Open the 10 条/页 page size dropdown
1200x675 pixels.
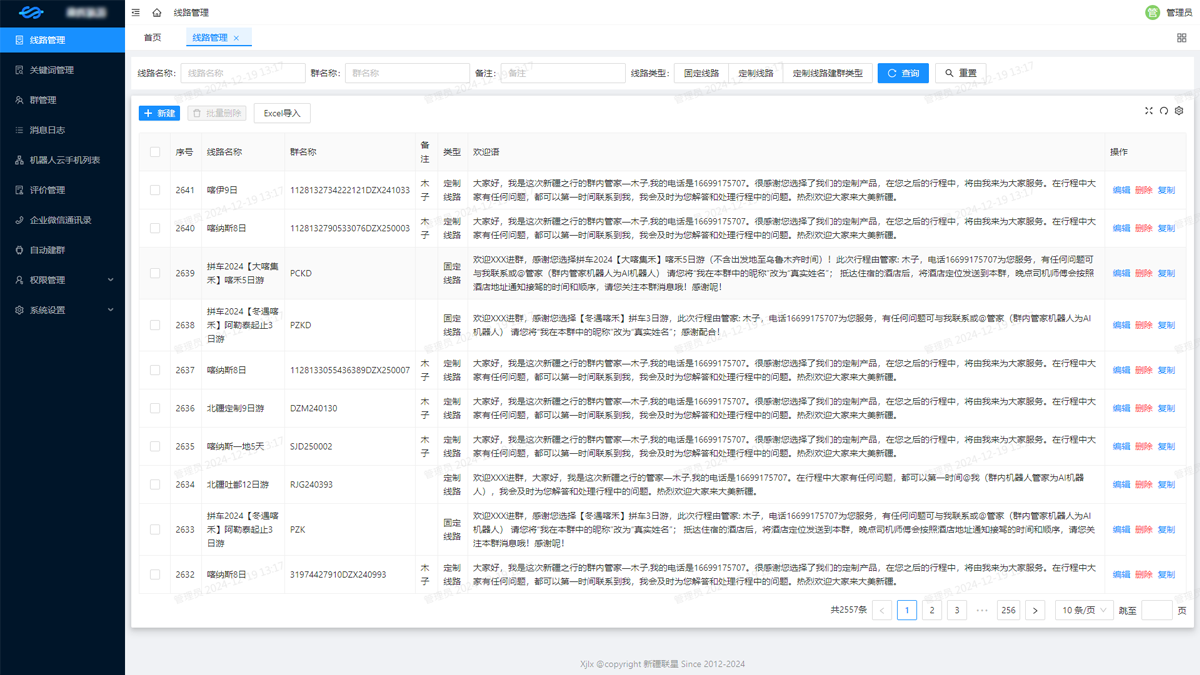[x=1084, y=610]
